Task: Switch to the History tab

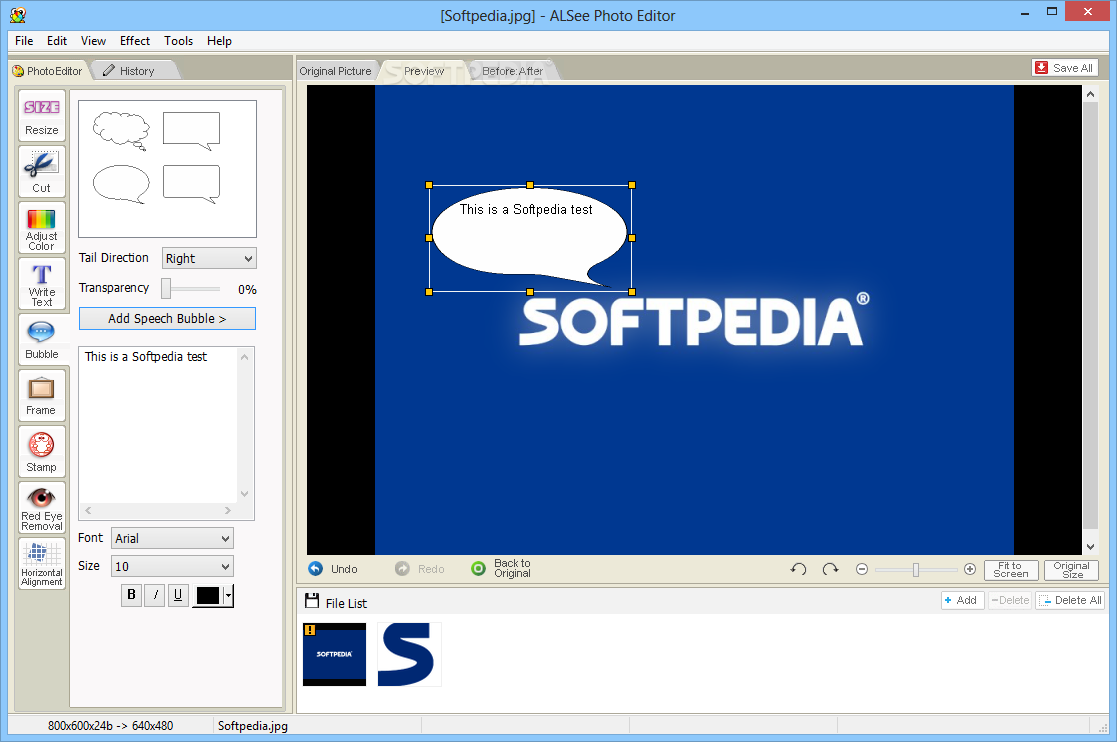Action: pos(135,71)
